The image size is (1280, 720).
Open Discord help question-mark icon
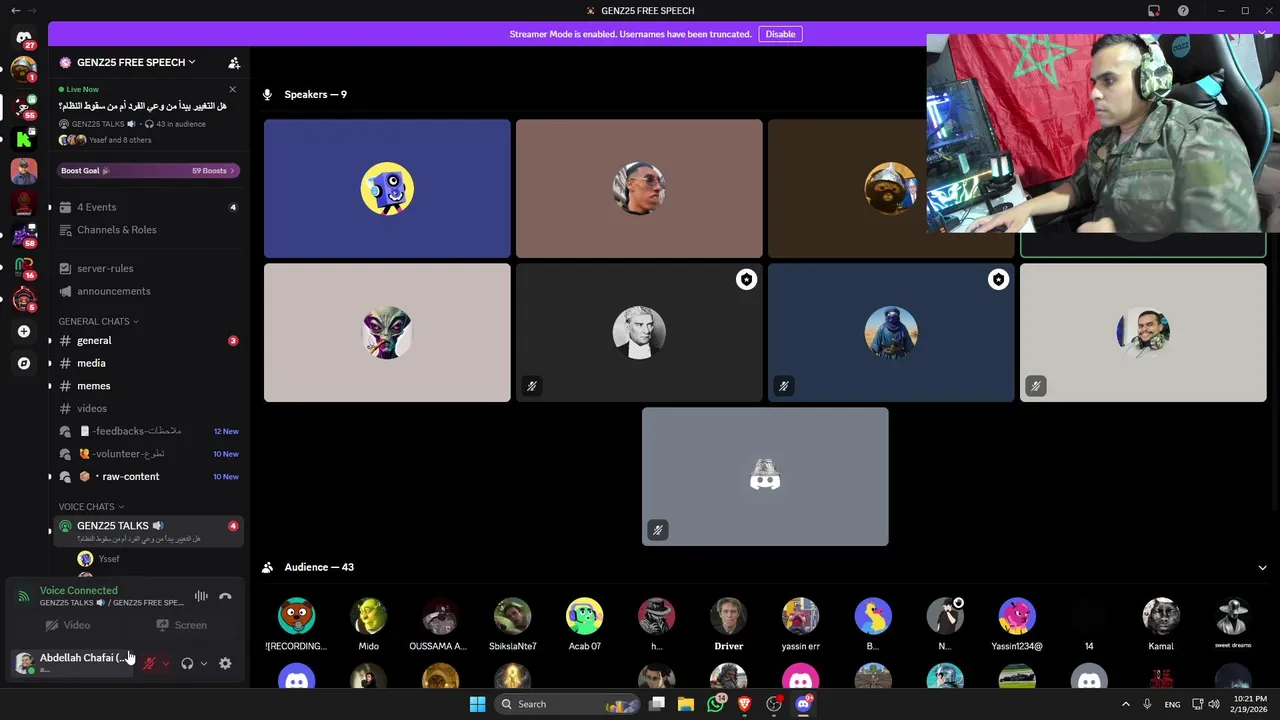(1183, 11)
